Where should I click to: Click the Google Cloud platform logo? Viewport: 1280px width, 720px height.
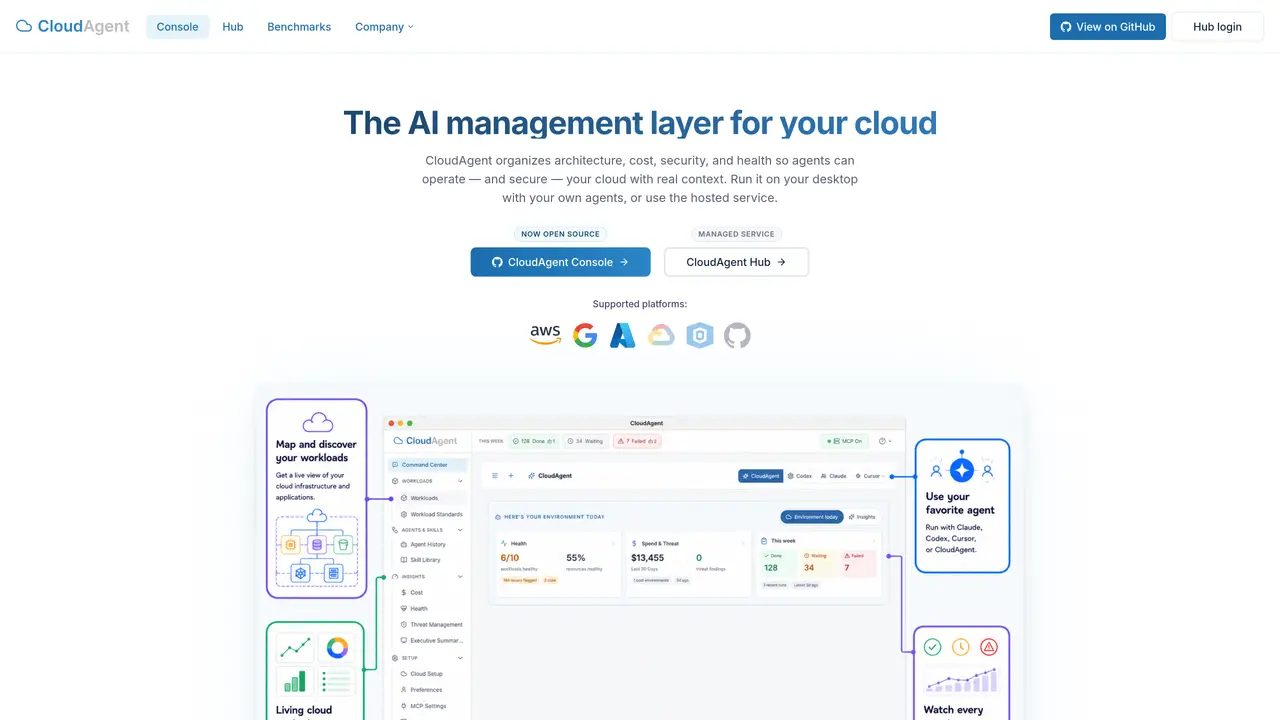coord(661,335)
